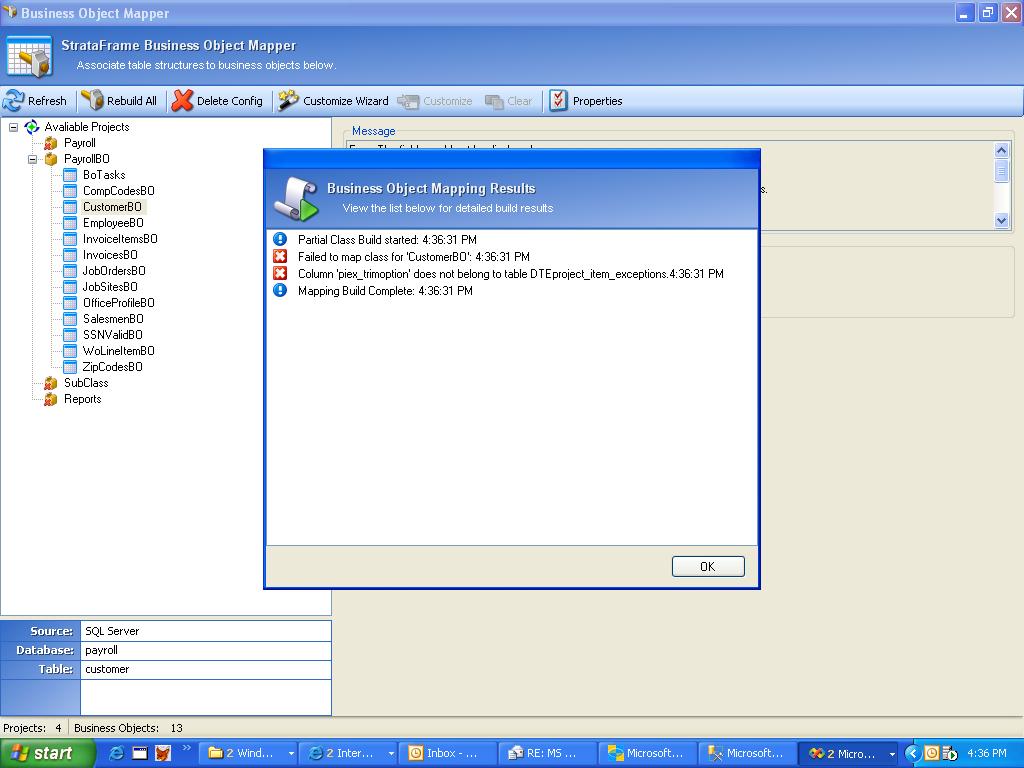Collapse the PayrollBO project node
The image size is (1024, 768).
pos(32,159)
